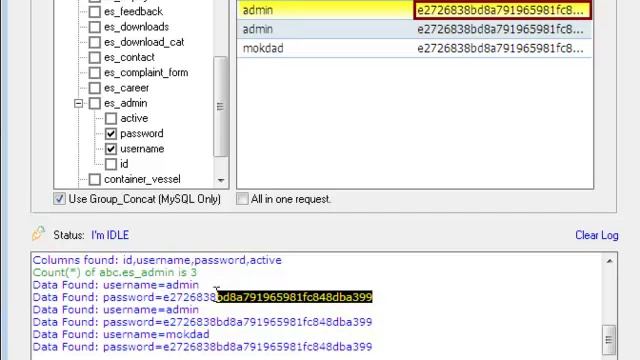Click 'username=mokdad' log line
Screen dimensions: 640x360
point(121,334)
